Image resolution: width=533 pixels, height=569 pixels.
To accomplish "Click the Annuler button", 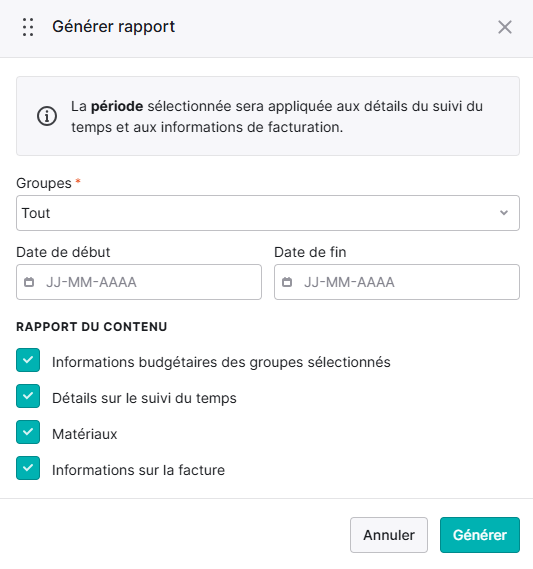I will (x=389, y=535).
